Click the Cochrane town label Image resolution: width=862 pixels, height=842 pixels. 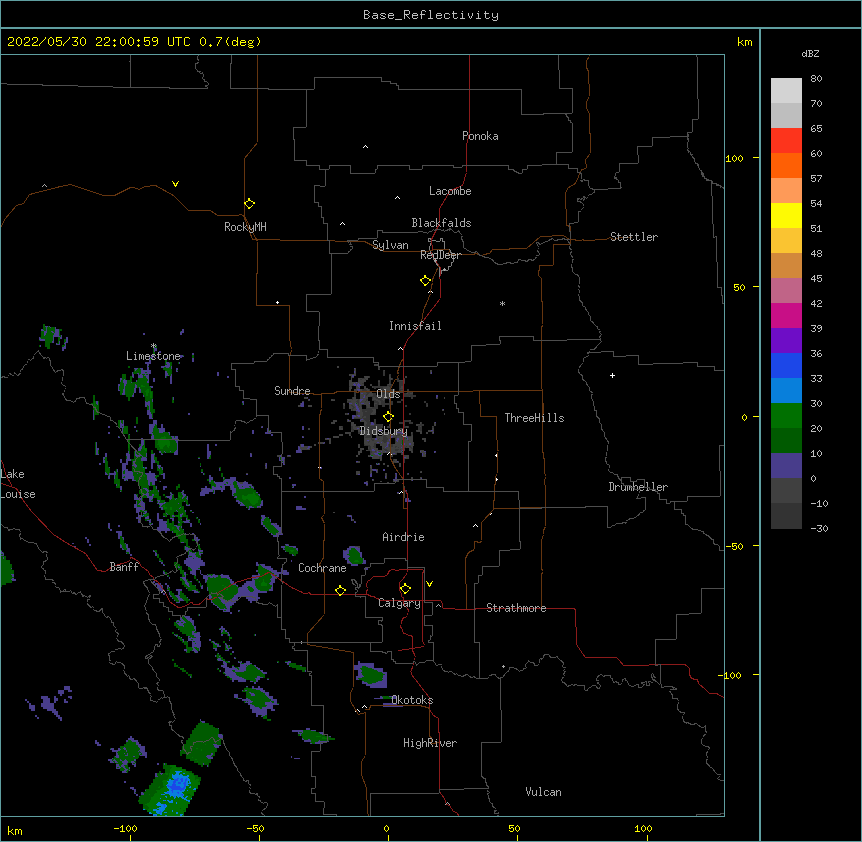[x=322, y=568]
